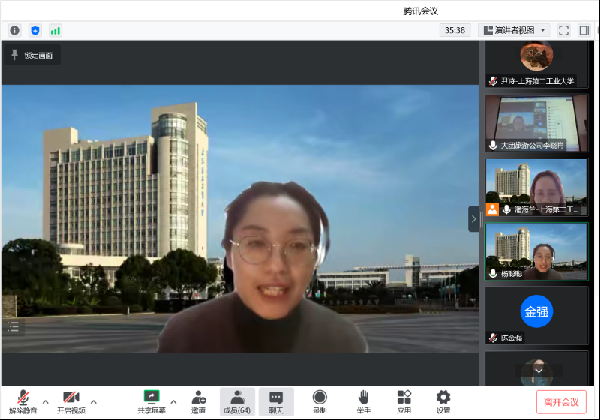
Task: Click the red Leave Meeting button
Action: click(561, 402)
